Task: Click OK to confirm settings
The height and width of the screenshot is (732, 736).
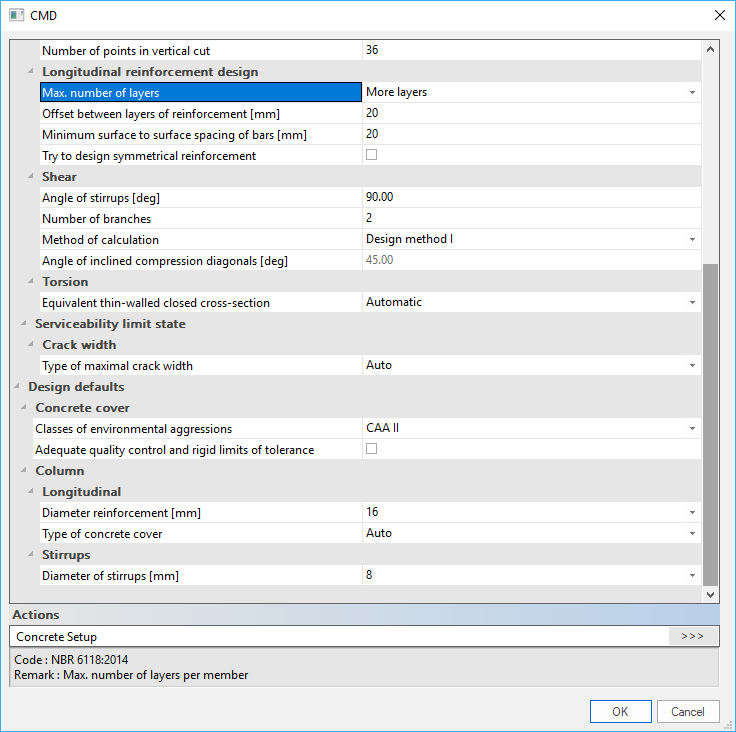Action: pyautogui.click(x=620, y=712)
